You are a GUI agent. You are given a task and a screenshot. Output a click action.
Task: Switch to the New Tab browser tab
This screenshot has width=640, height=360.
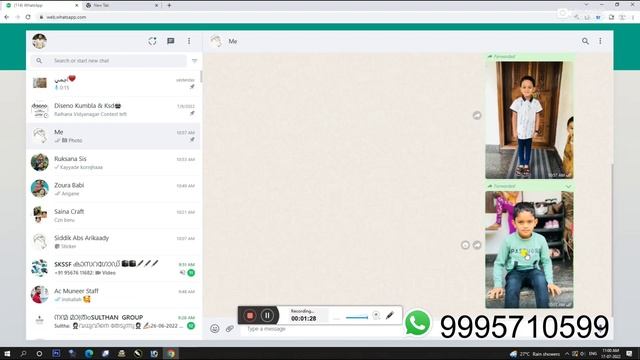click(122, 5)
